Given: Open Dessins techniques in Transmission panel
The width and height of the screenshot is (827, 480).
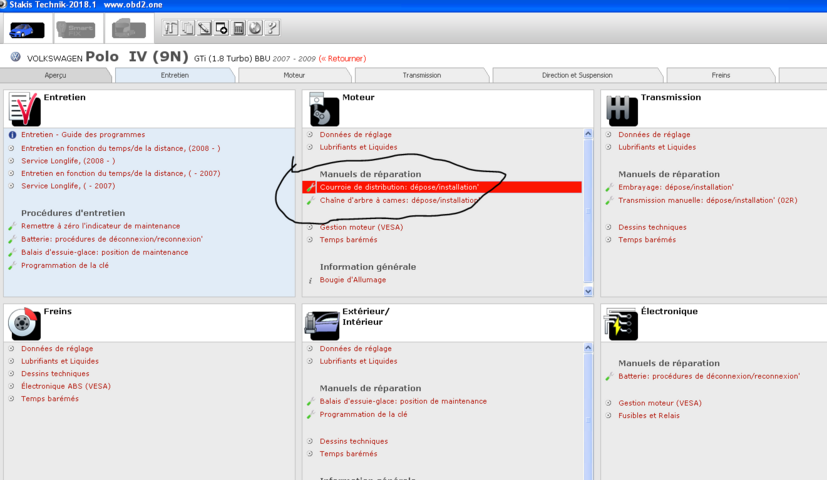Looking at the screenshot, I should [x=652, y=227].
